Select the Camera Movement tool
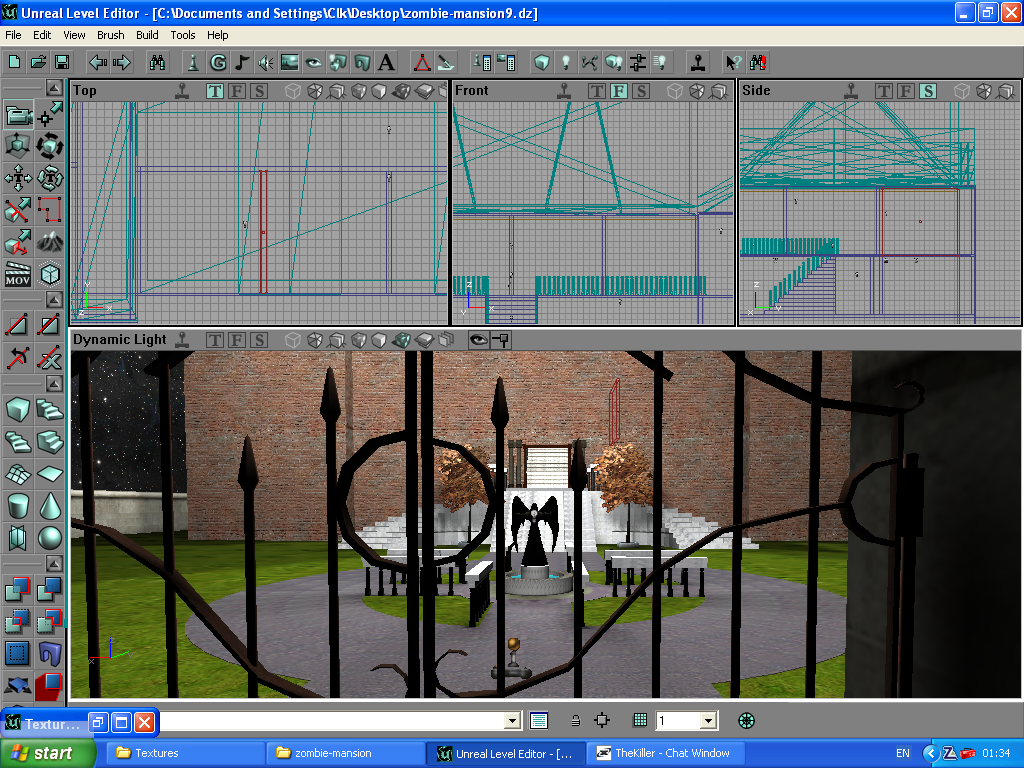Image resolution: width=1024 pixels, height=768 pixels. [x=18, y=116]
